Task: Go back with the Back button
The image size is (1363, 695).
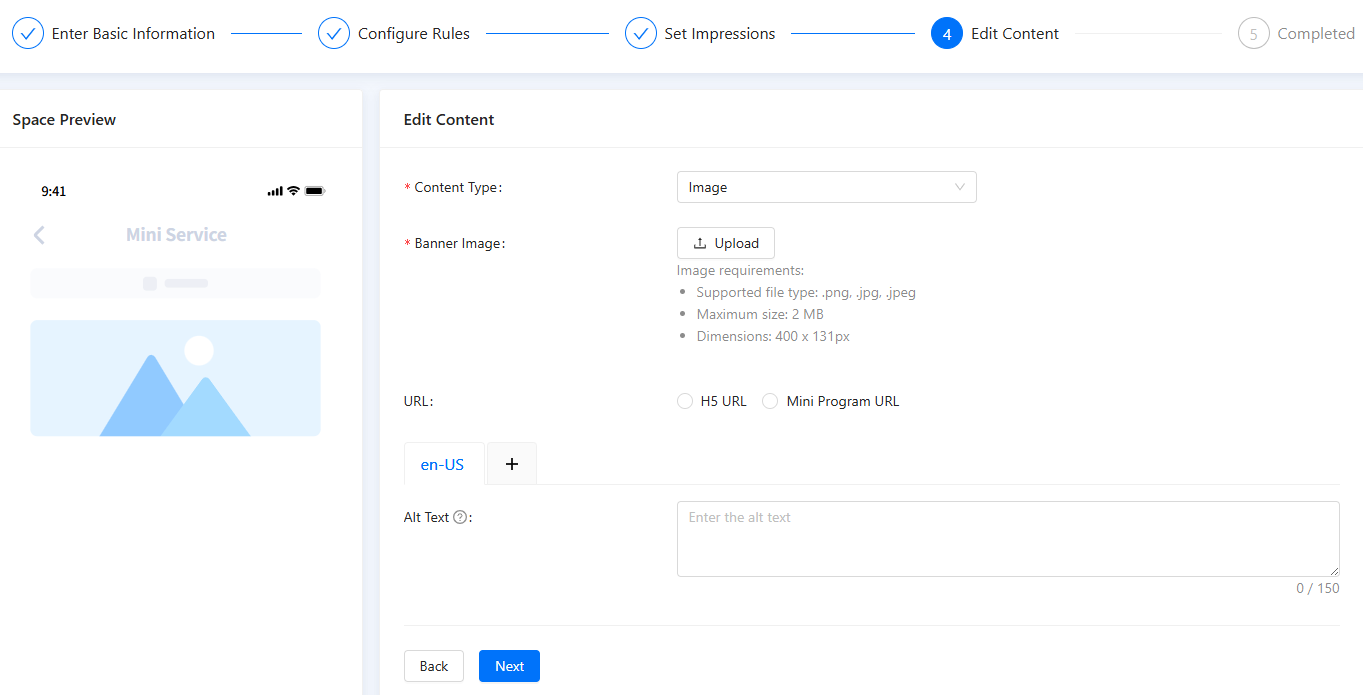Action: point(434,666)
